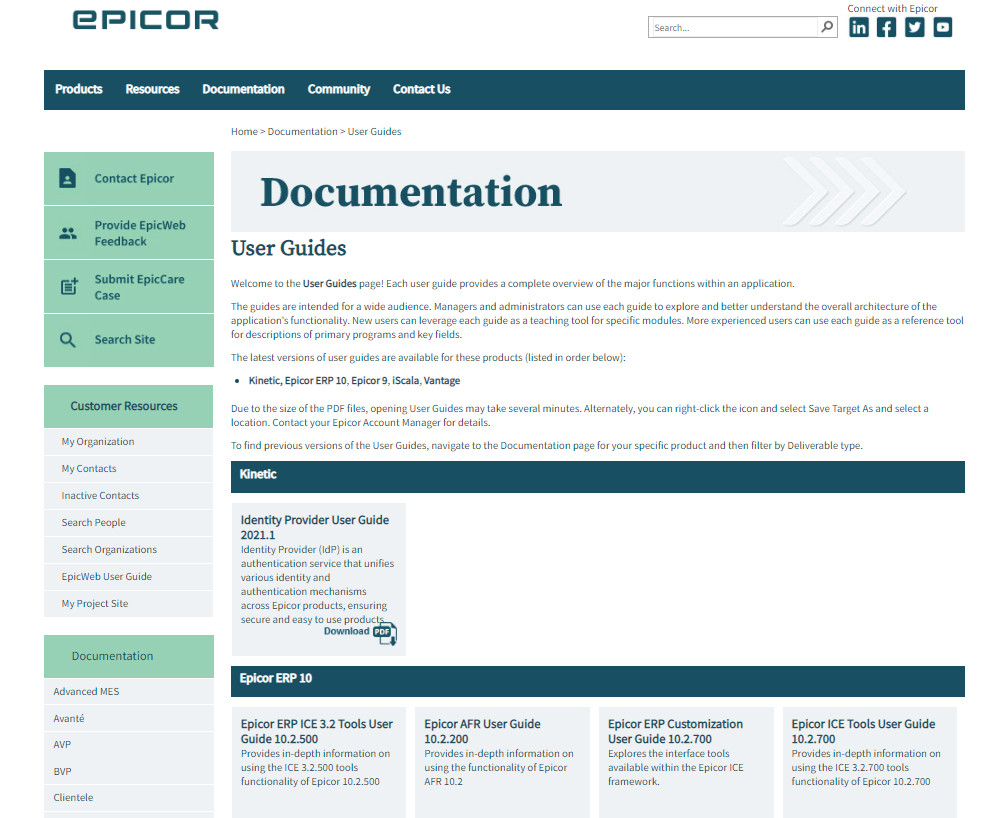Screen dimensions: 994x818
Task: Open the Resources menu
Action: 152,89
